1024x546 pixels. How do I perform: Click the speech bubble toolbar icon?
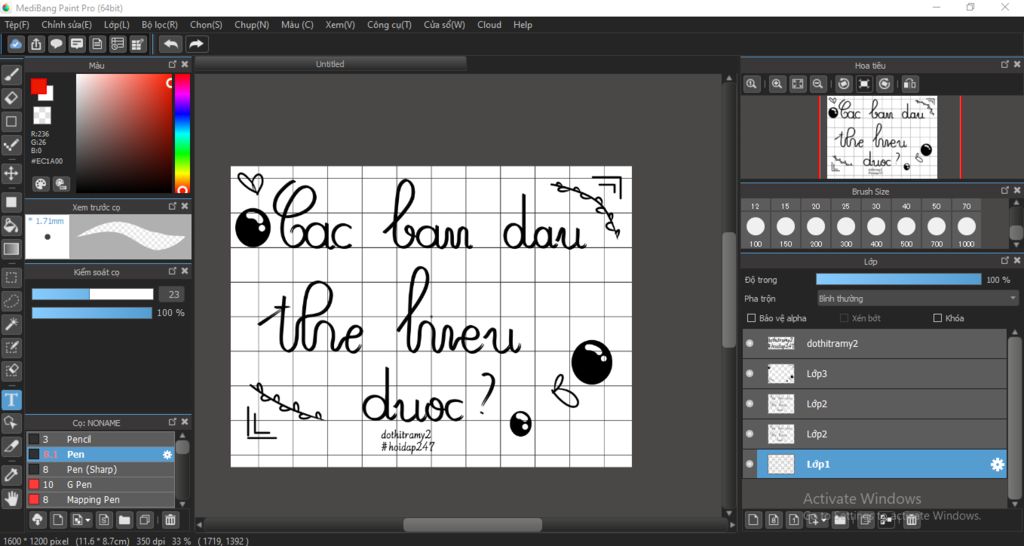57,44
